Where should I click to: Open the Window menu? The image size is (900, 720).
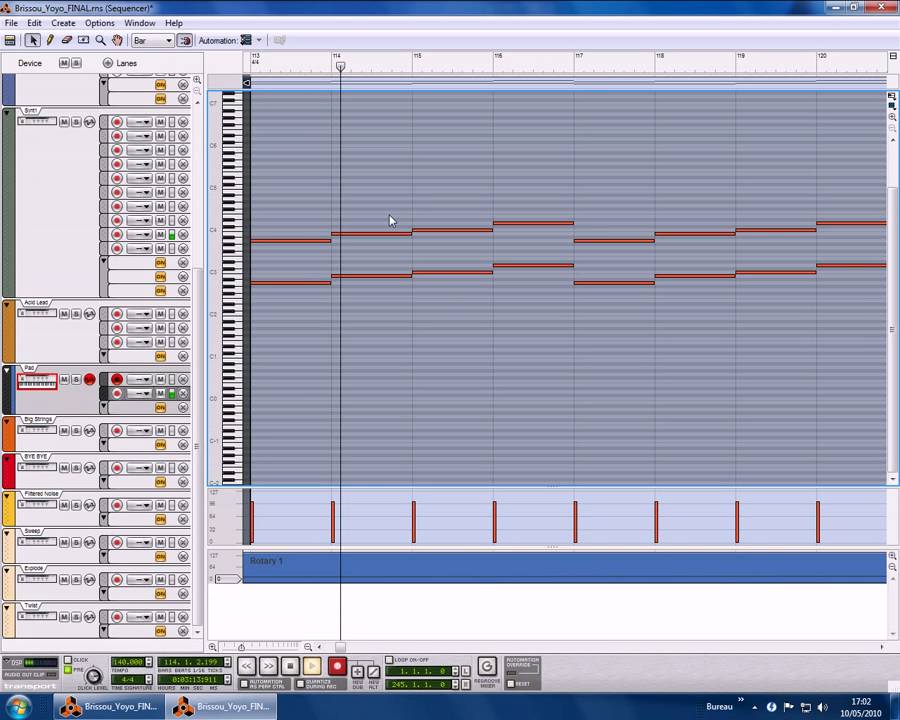(139, 23)
